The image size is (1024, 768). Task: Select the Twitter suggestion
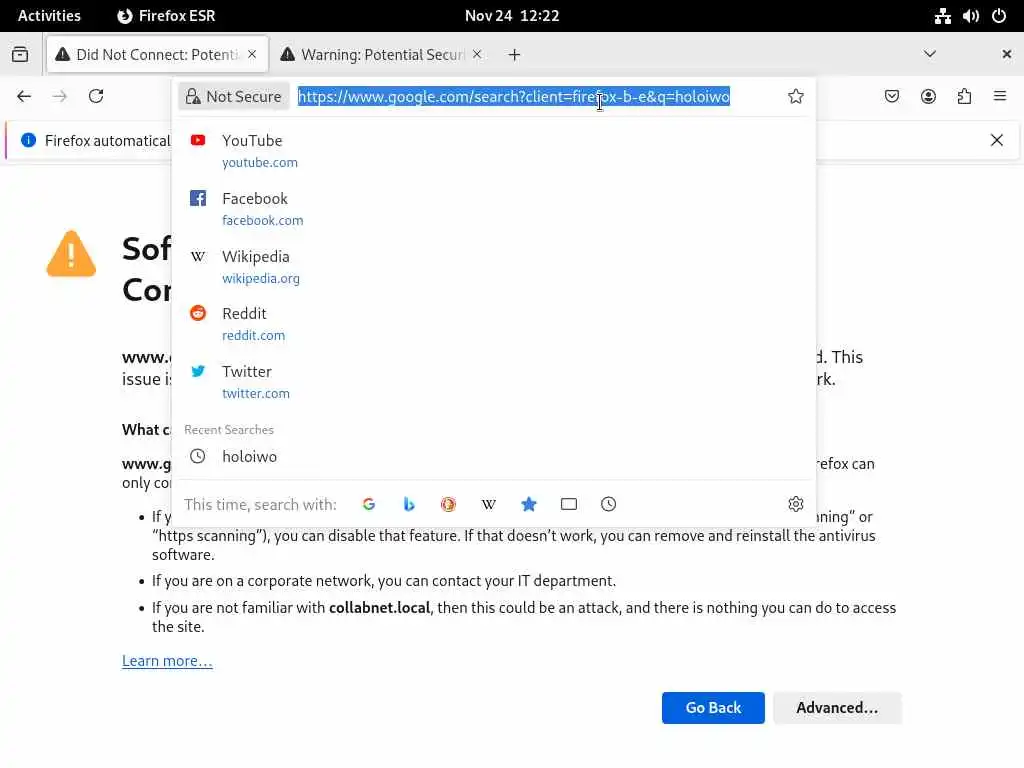[493, 382]
